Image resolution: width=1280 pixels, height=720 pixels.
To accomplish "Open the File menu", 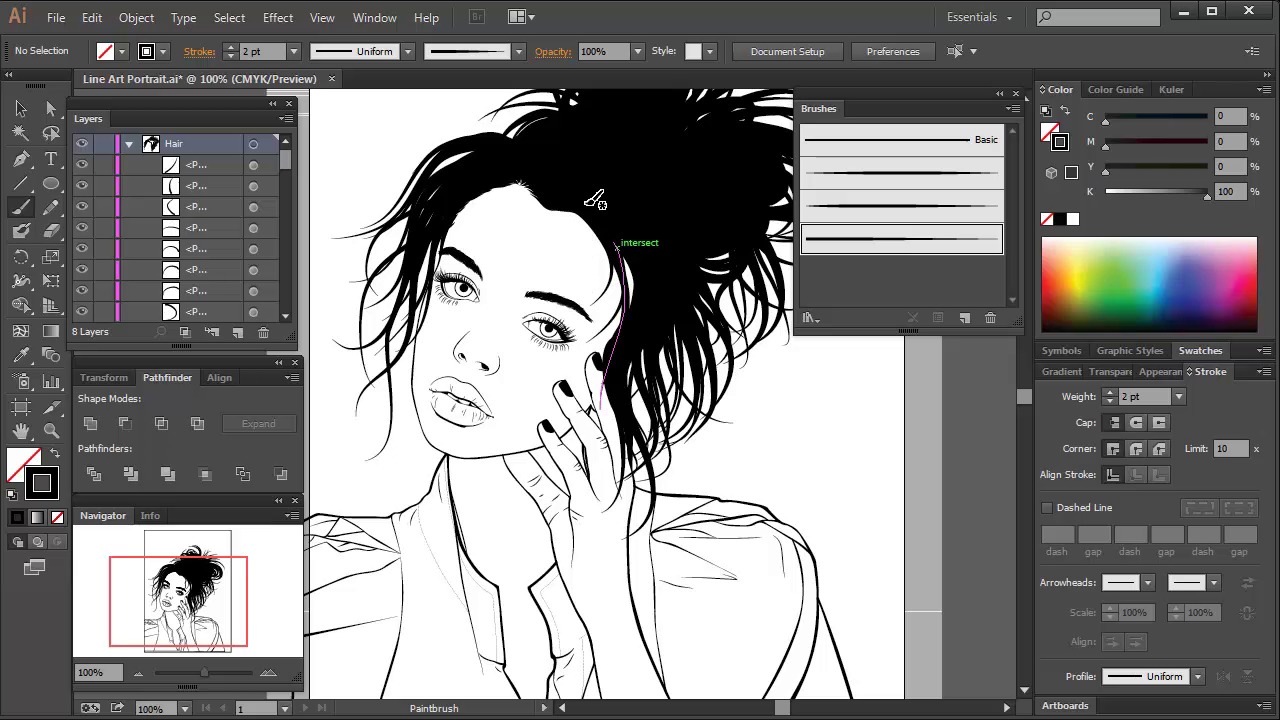I will tap(56, 18).
